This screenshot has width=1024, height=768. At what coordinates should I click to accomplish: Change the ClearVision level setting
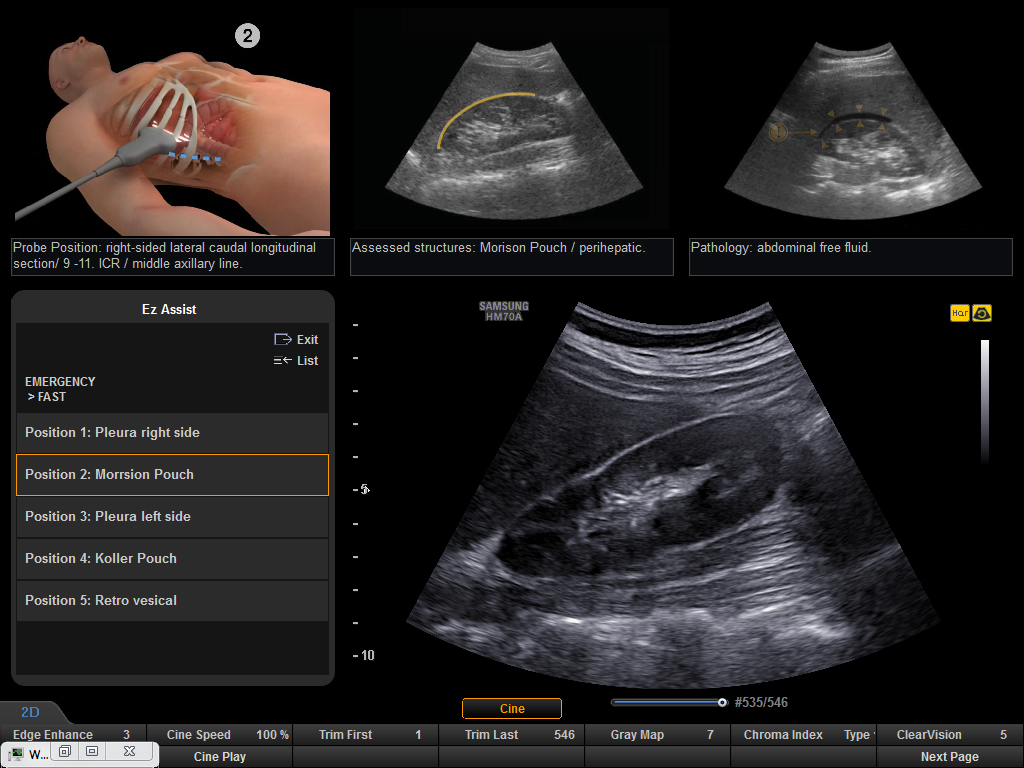pos(949,735)
